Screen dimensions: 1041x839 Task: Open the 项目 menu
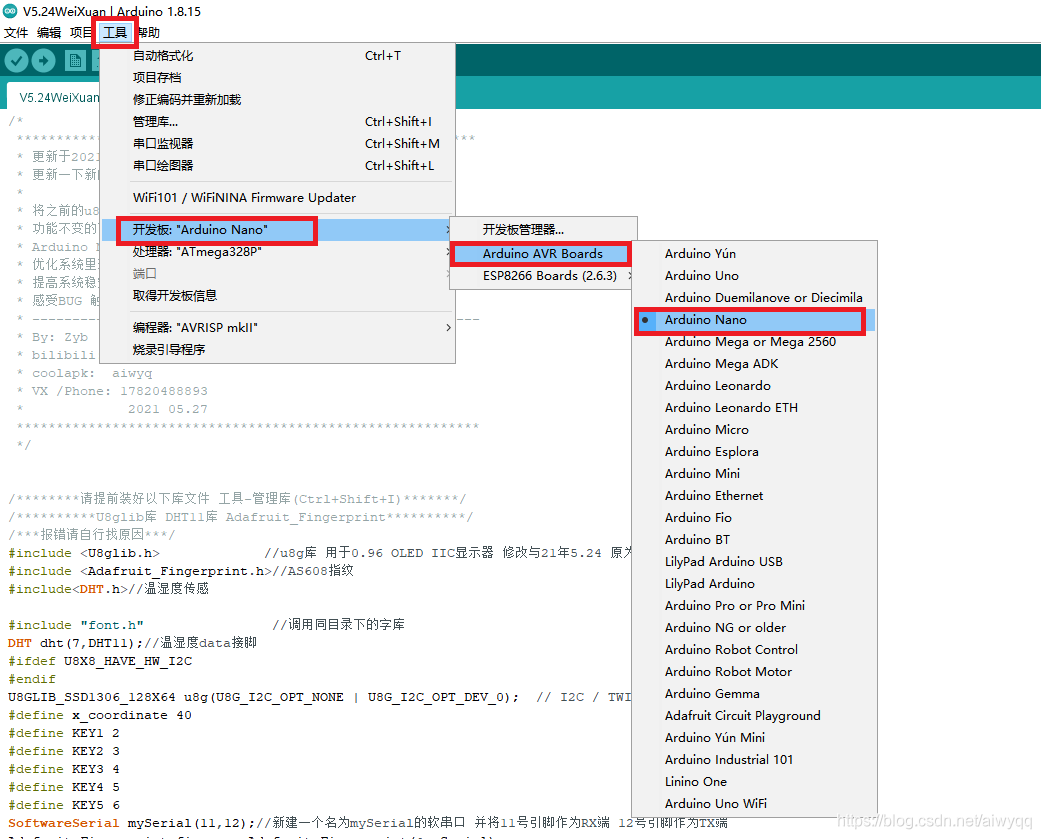(x=81, y=33)
